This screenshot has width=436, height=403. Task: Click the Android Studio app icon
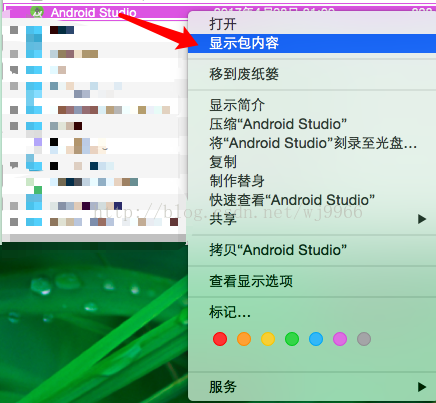[37, 12]
